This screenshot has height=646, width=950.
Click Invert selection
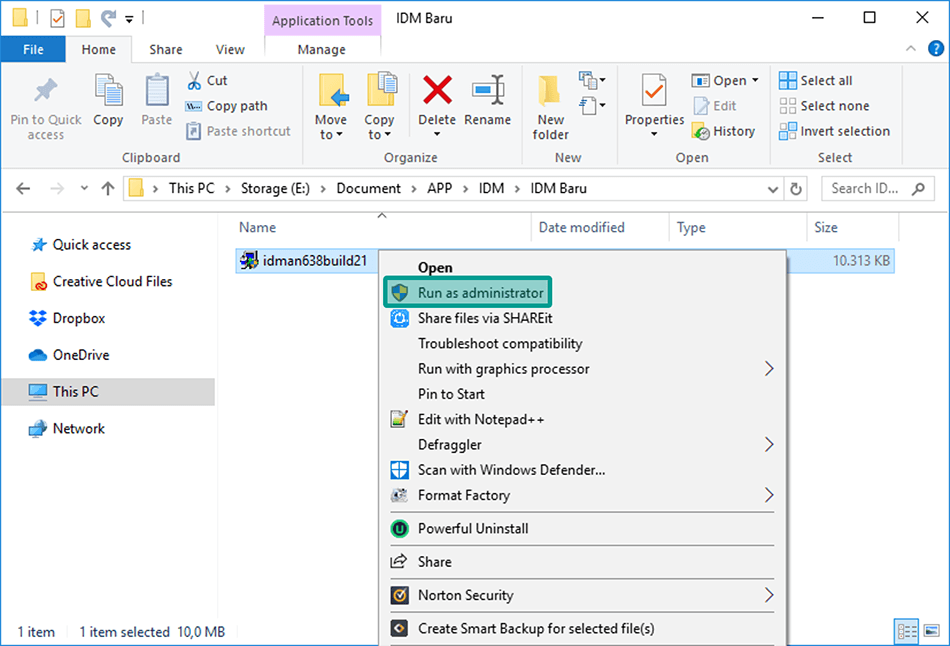[834, 132]
